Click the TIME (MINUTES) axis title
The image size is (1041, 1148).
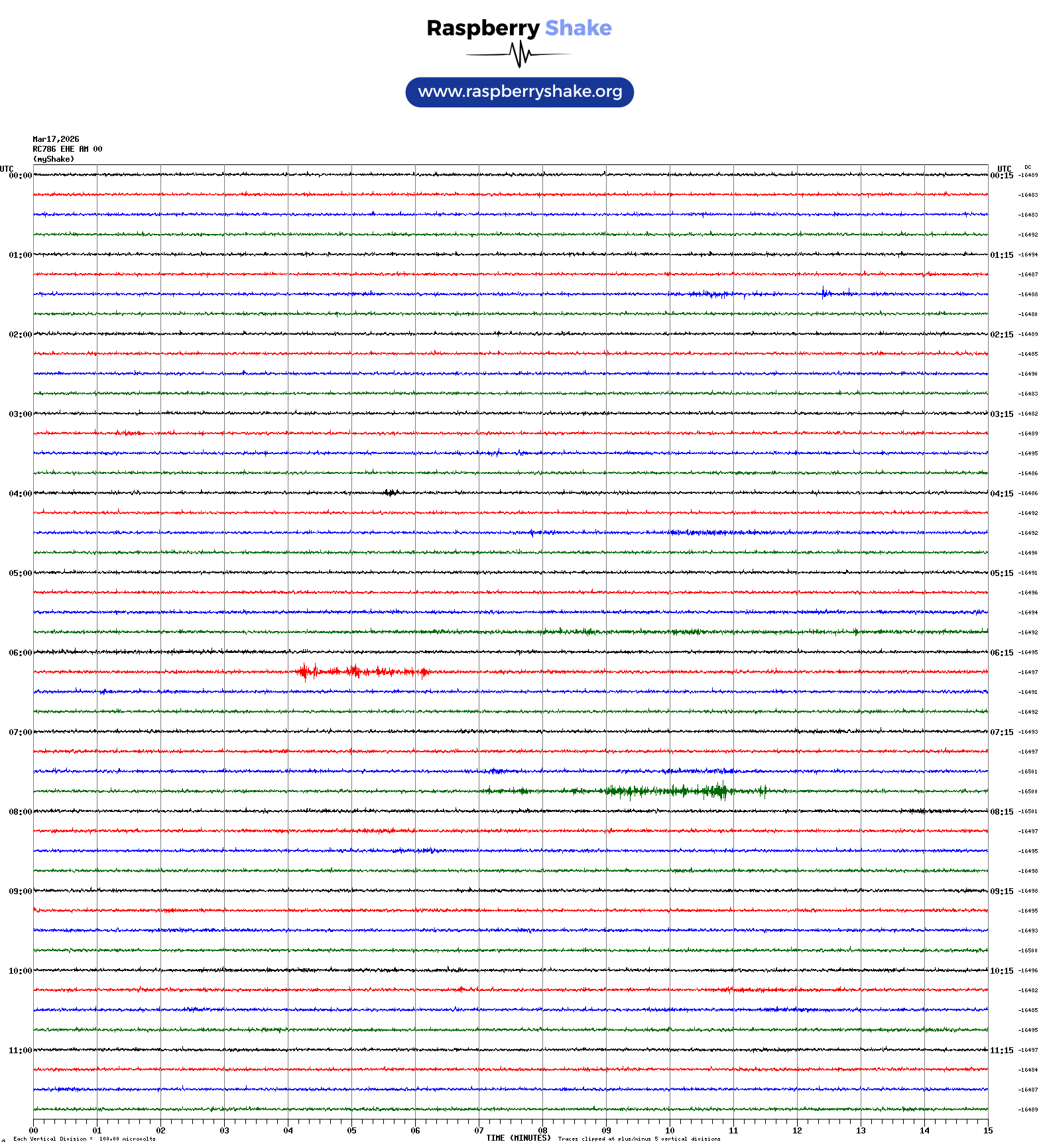click(x=518, y=1138)
